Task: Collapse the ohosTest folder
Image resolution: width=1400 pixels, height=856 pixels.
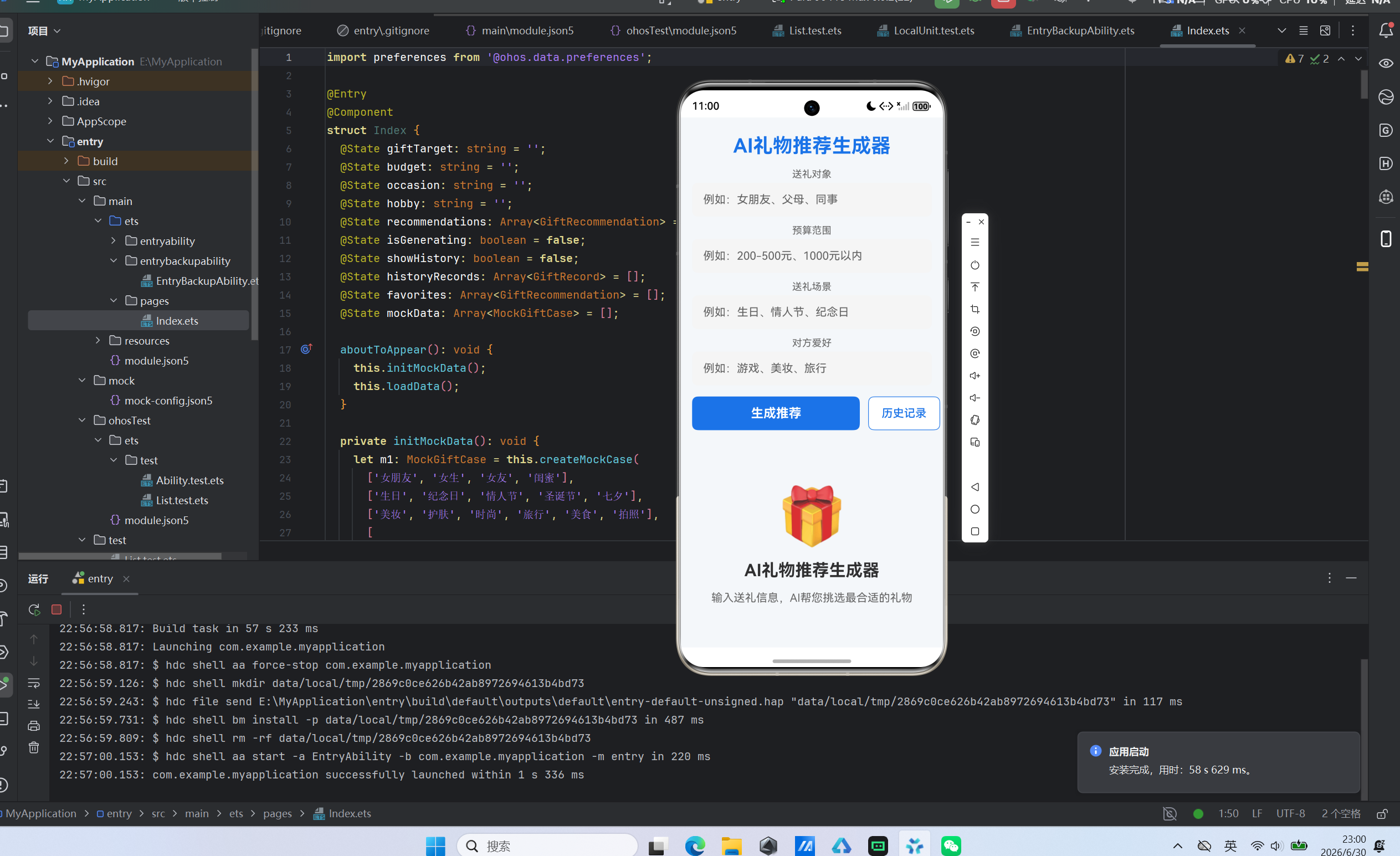Action: [x=83, y=420]
